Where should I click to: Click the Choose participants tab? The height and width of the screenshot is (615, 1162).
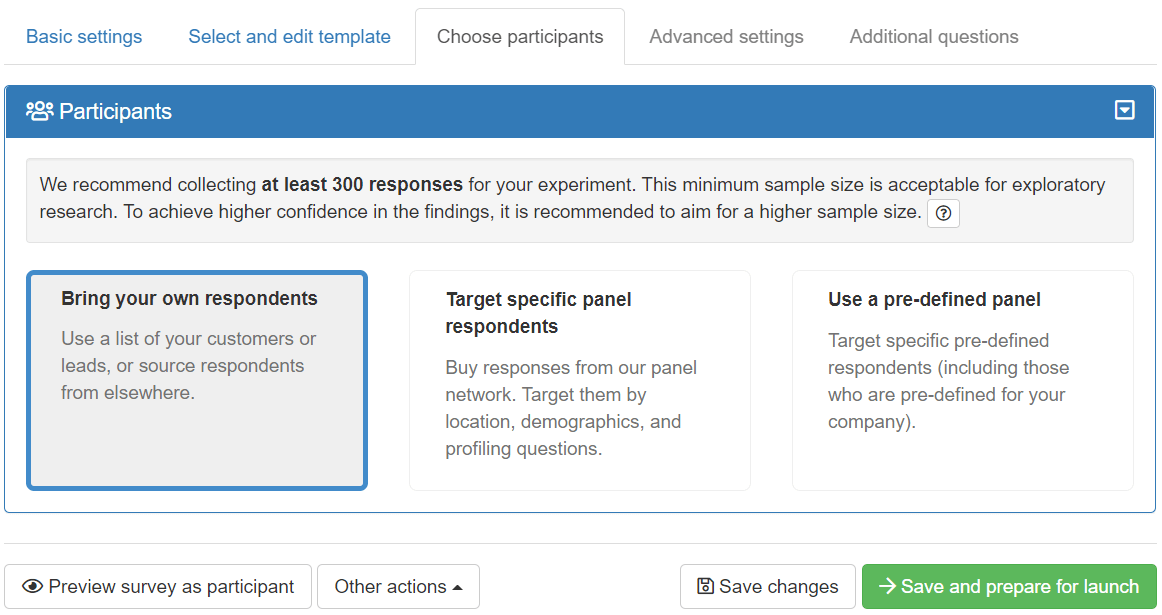coord(520,37)
